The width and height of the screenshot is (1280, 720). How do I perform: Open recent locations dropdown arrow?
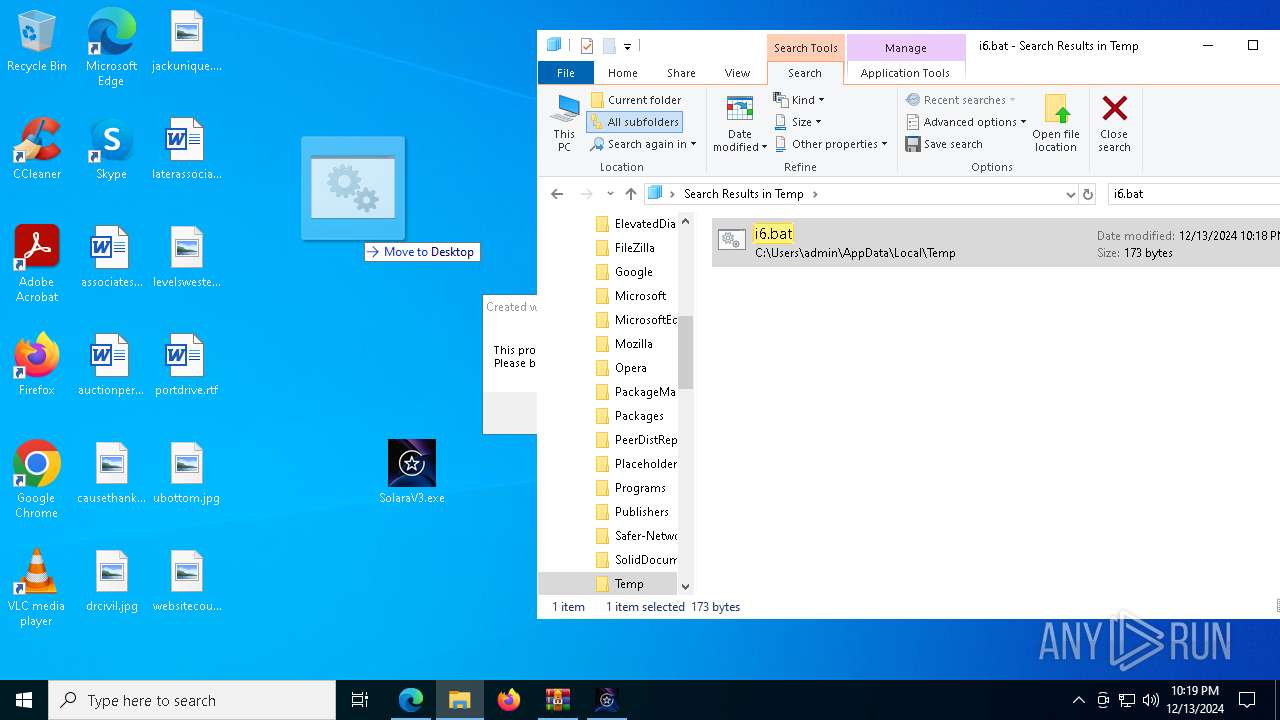point(609,194)
